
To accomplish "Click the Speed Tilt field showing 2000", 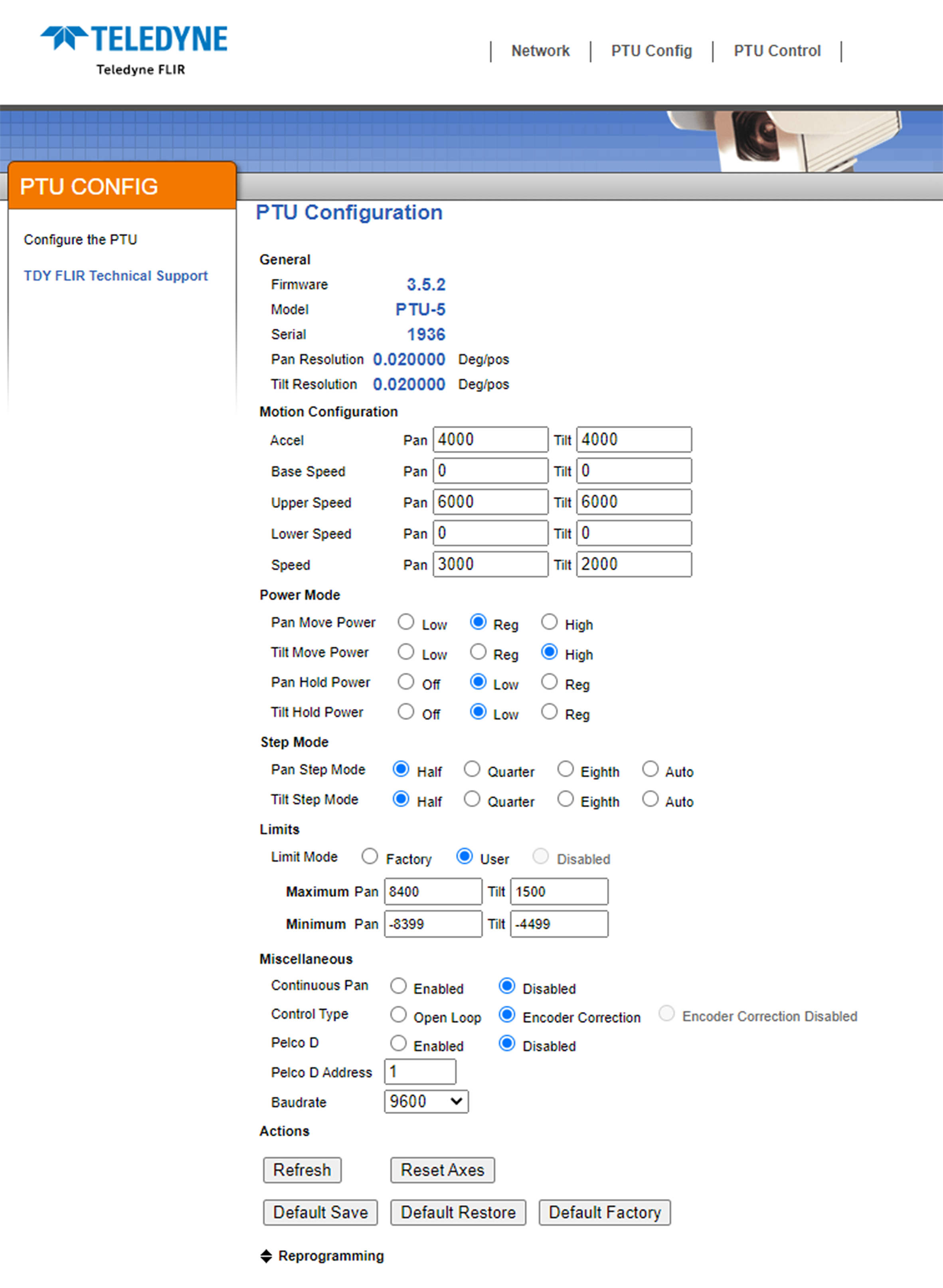I will click(x=634, y=564).
